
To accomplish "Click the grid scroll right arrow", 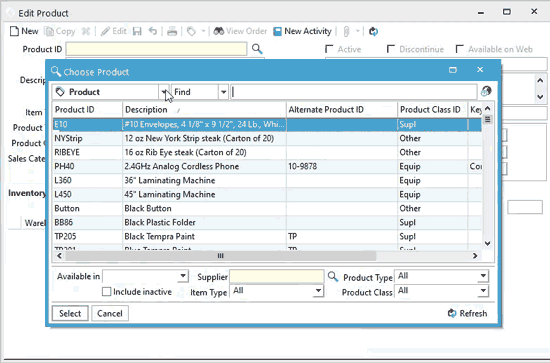I will pos(475,256).
